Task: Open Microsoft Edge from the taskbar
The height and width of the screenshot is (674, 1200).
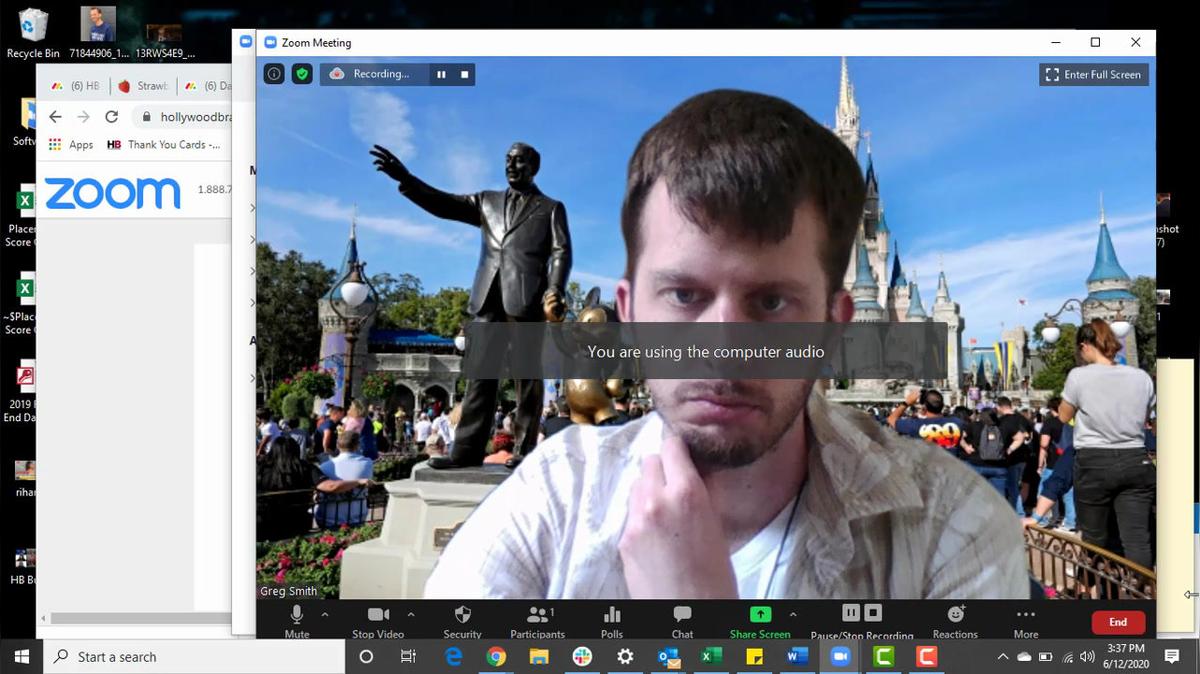Action: click(x=453, y=657)
